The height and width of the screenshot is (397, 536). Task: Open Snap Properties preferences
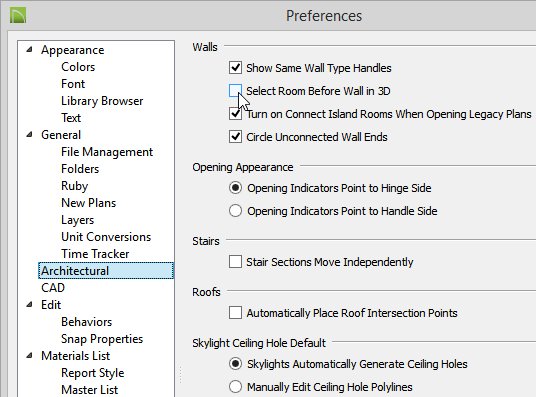click(102, 339)
